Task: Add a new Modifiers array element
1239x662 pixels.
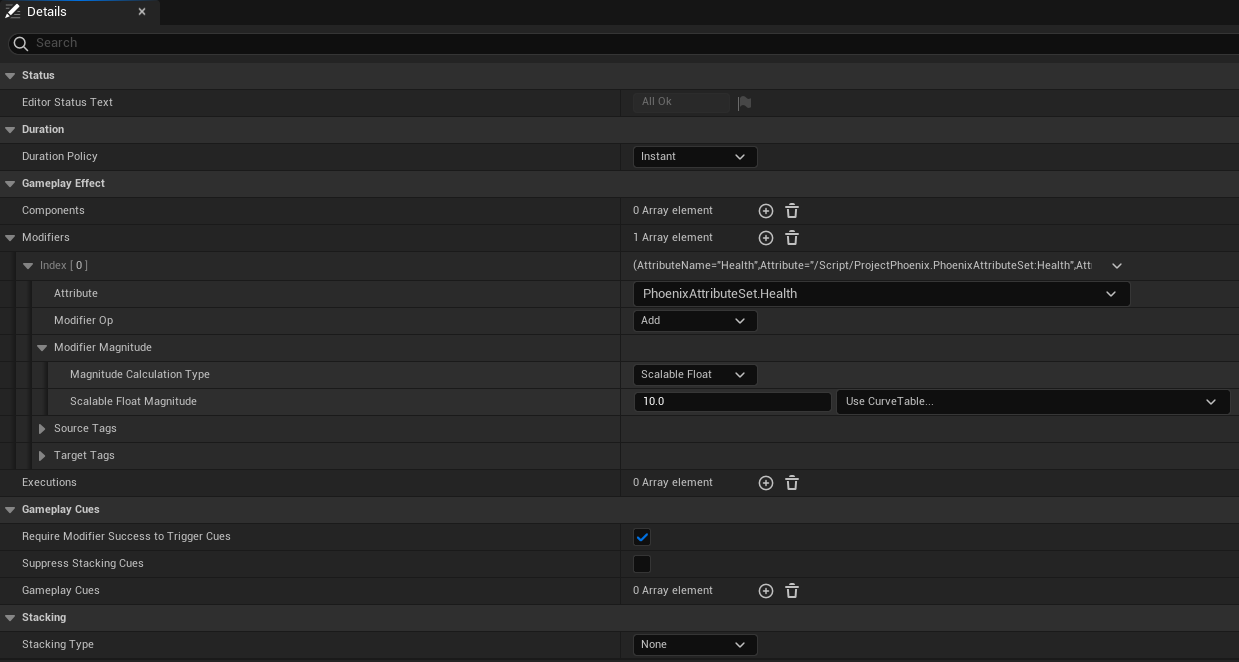Action: (766, 238)
